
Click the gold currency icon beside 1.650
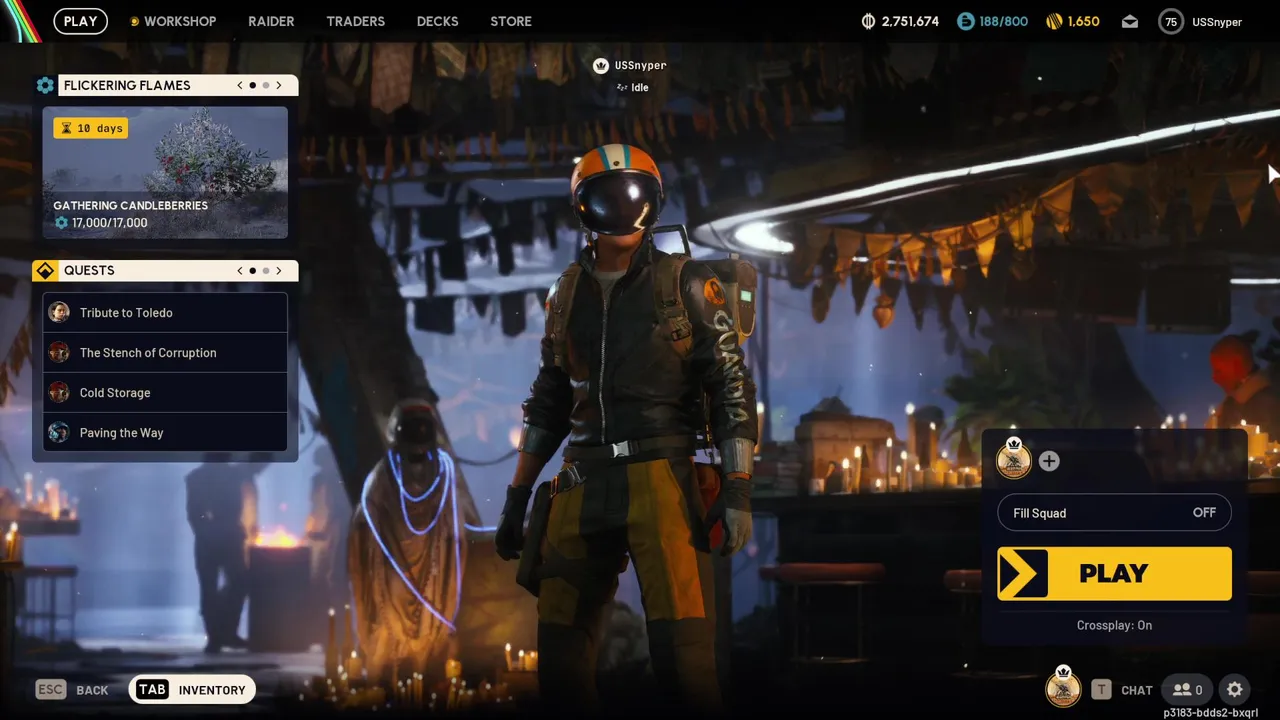click(x=1054, y=21)
